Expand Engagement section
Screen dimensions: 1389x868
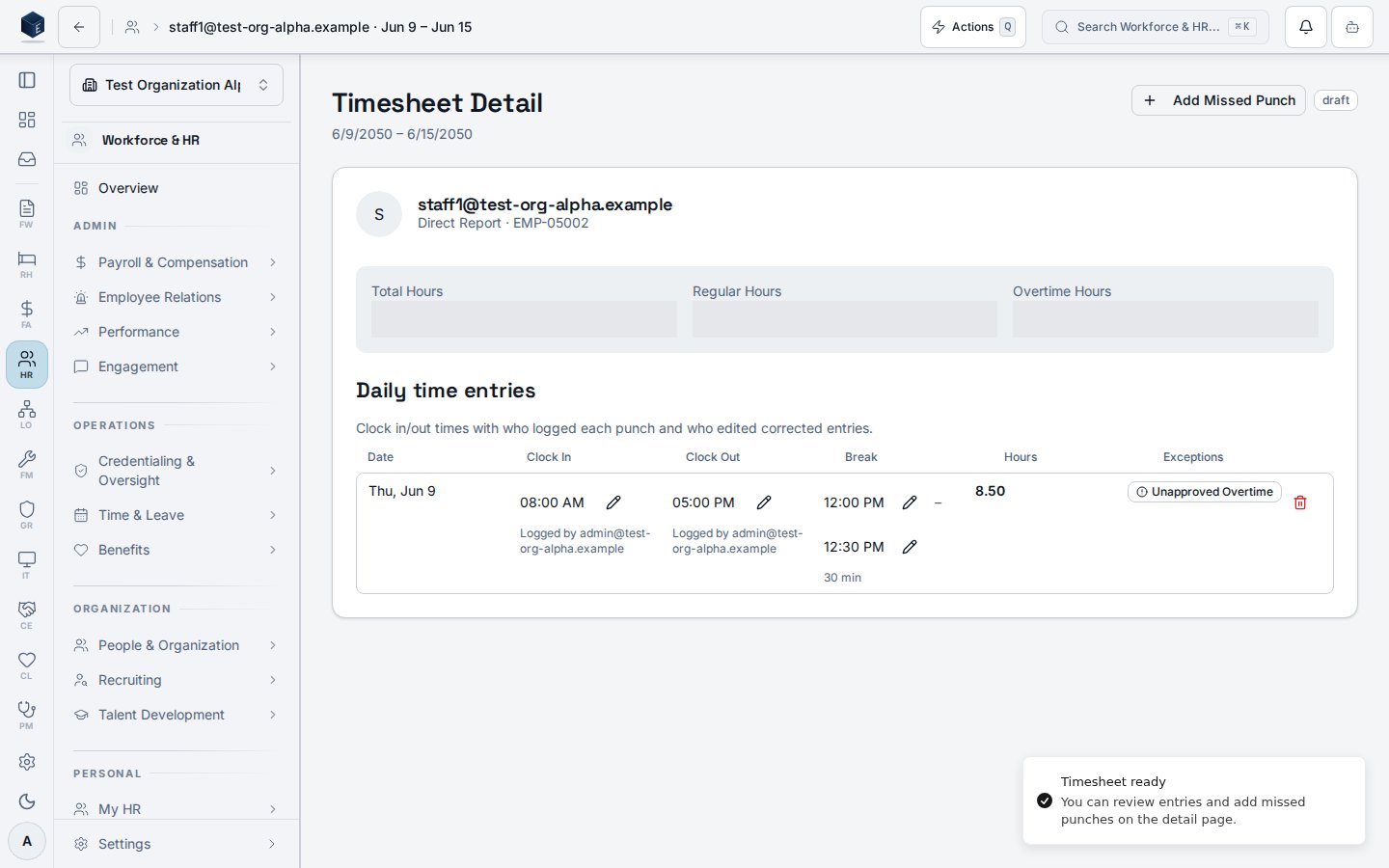[x=177, y=366]
